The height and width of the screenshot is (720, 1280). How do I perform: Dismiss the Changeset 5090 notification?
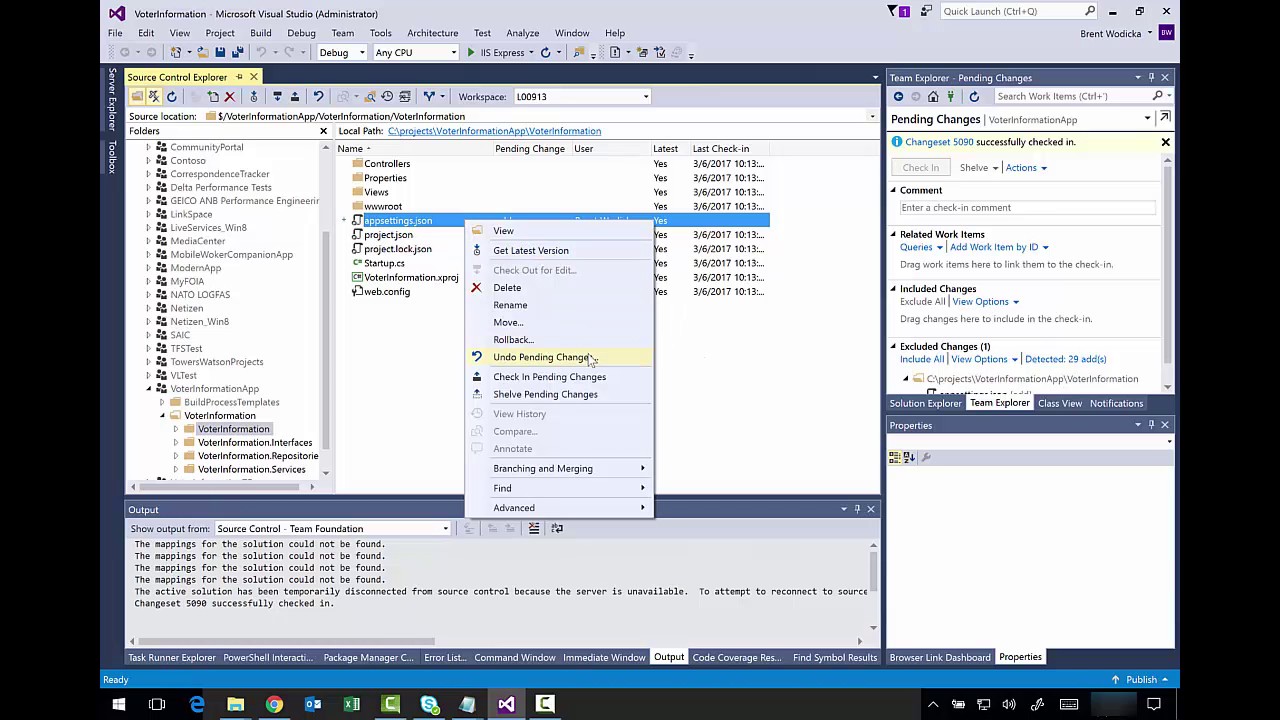click(x=1165, y=142)
